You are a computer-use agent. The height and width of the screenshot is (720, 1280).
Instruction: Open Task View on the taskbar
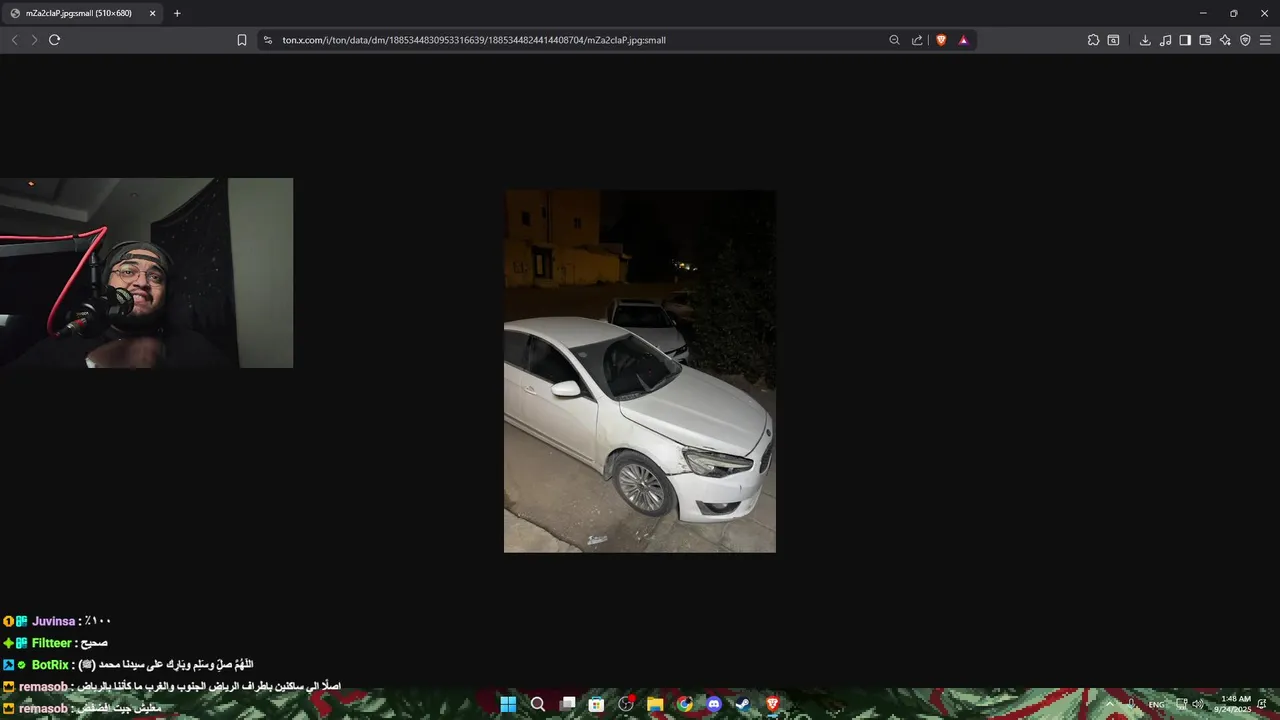click(567, 704)
